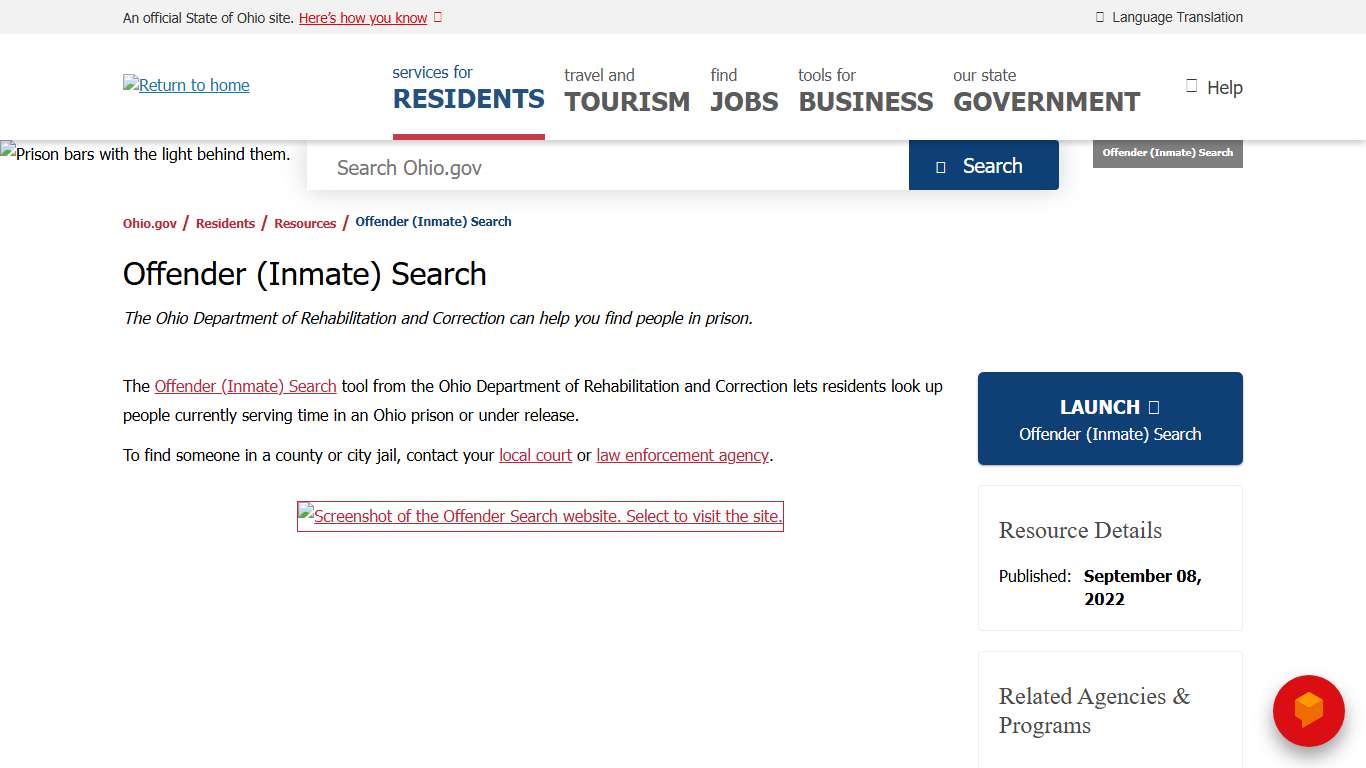This screenshot has width=1366, height=768.
Task: Click the law enforcement agency link
Action: tap(682, 455)
